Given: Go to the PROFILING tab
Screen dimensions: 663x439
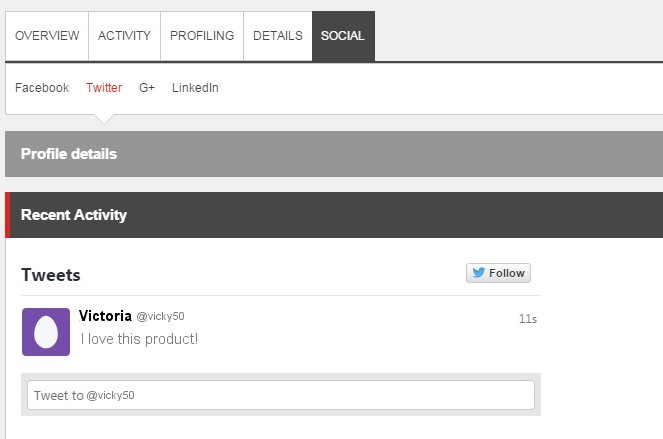Looking at the screenshot, I should [202, 36].
